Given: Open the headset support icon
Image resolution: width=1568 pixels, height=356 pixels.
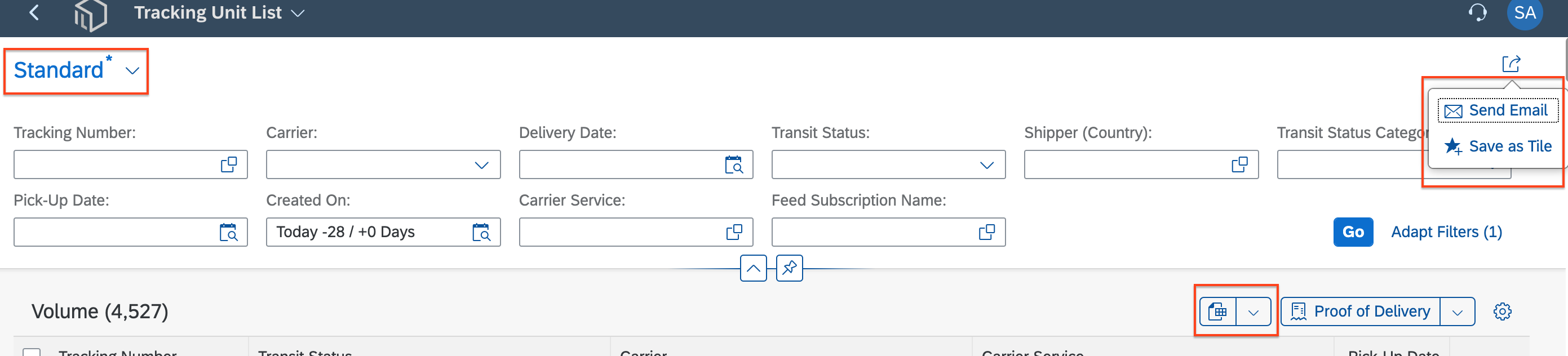Looking at the screenshot, I should pyautogui.click(x=1477, y=12).
